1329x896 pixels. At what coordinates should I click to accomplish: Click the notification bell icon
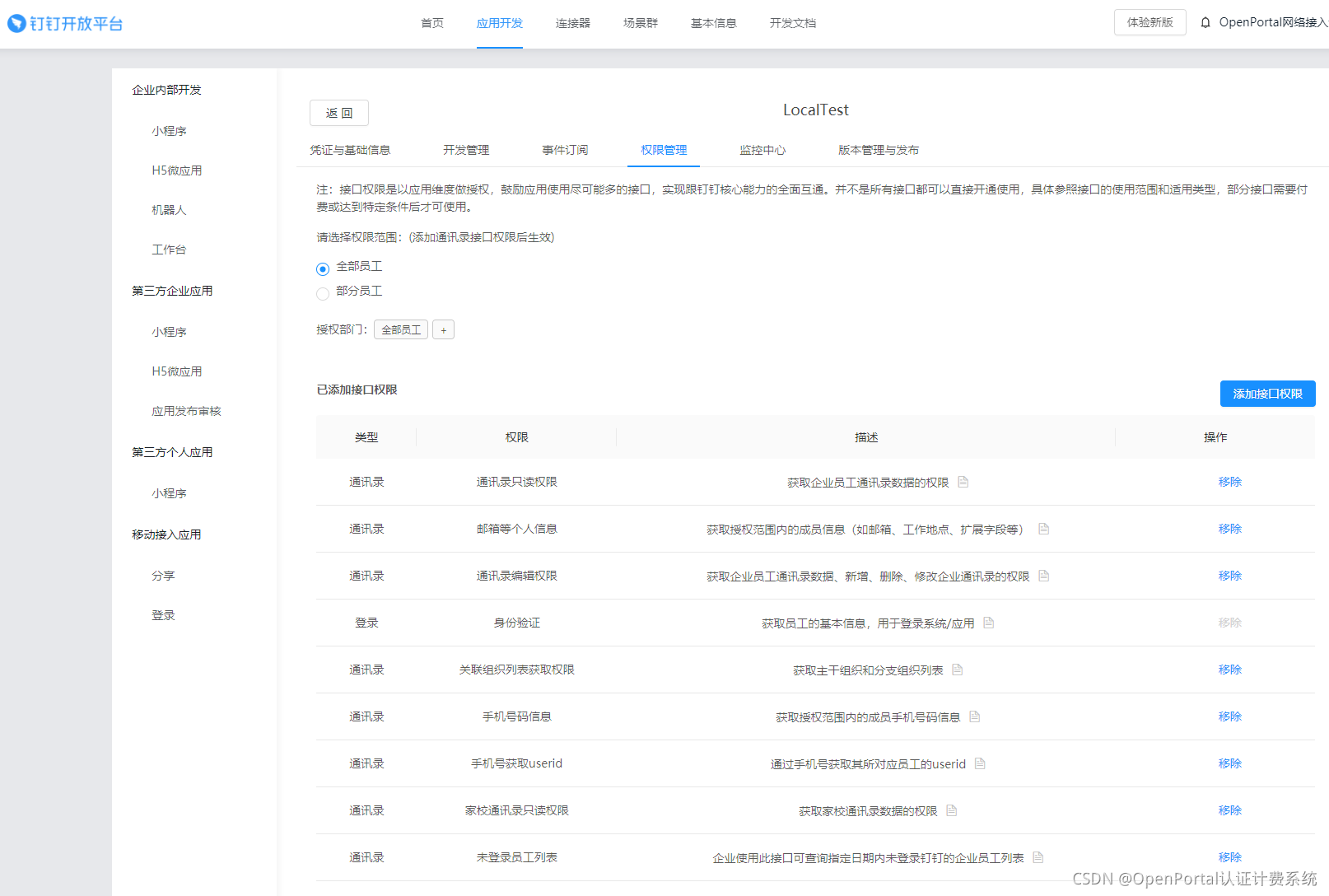coord(1205,23)
